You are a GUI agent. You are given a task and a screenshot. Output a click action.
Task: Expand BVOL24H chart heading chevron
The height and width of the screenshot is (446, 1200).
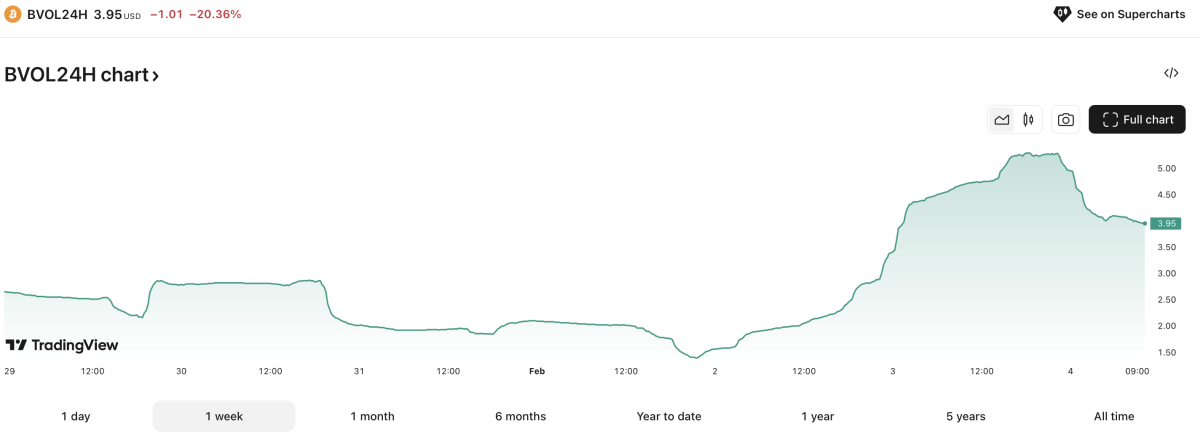[x=155, y=75]
